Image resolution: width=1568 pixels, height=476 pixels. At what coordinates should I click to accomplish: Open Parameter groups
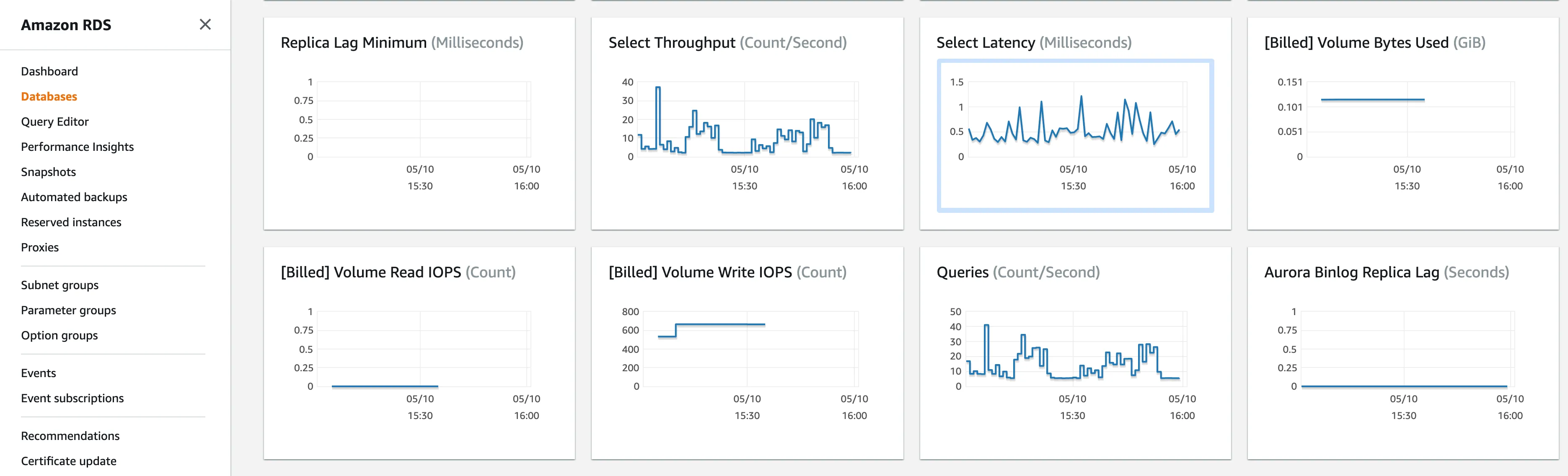[68, 310]
